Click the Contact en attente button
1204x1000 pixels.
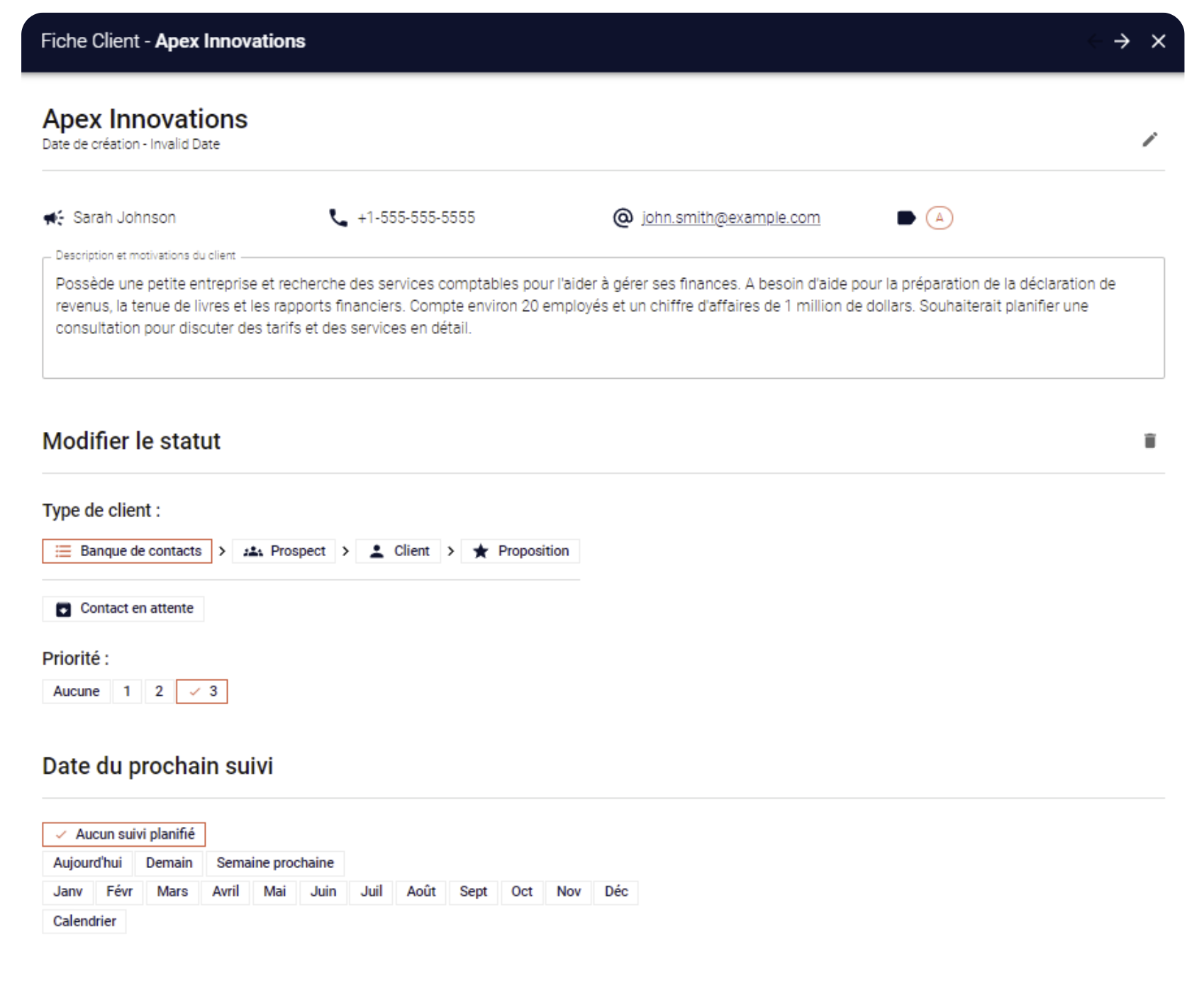click(x=123, y=609)
